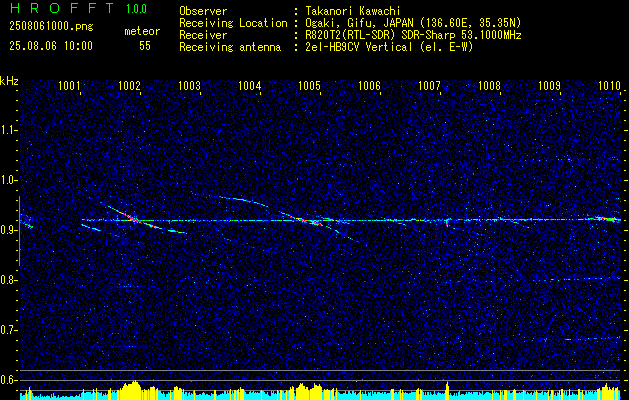
Task: Click the 0.9 kHz frequency label
Action: 7,230
